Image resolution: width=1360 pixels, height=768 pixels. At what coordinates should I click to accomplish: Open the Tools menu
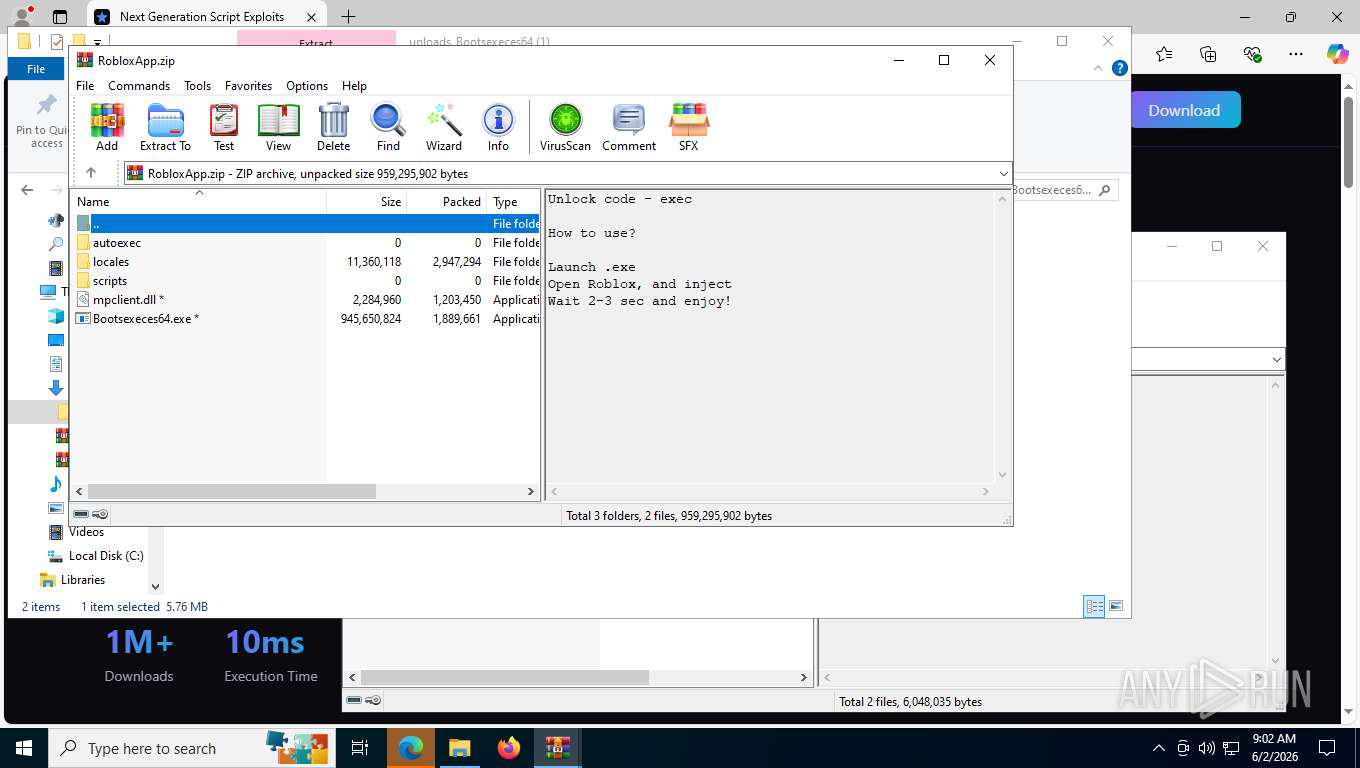(x=197, y=86)
